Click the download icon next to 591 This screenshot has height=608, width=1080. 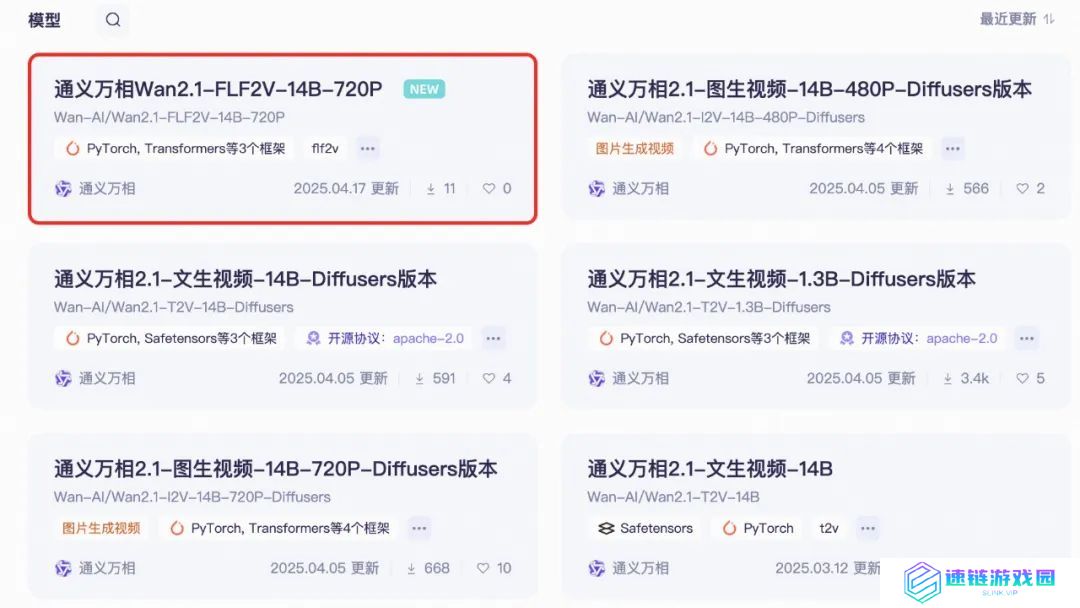pyautogui.click(x=419, y=379)
